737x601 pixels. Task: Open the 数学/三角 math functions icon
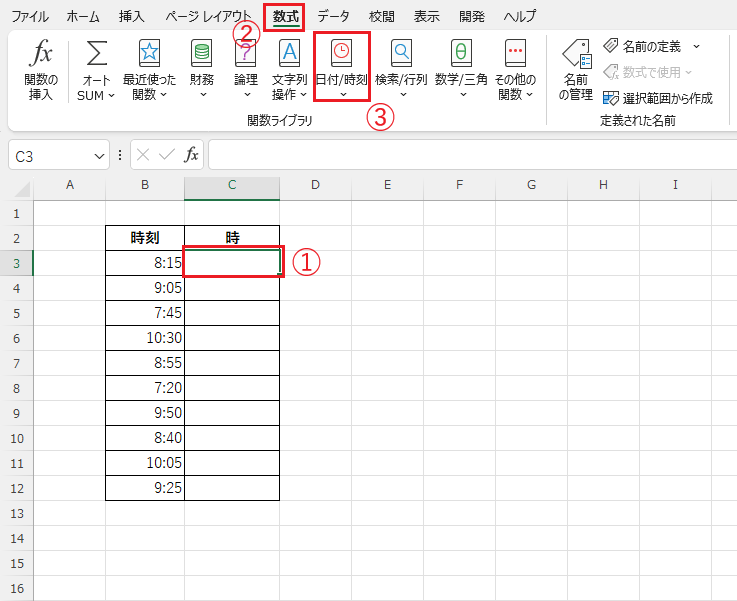[461, 53]
